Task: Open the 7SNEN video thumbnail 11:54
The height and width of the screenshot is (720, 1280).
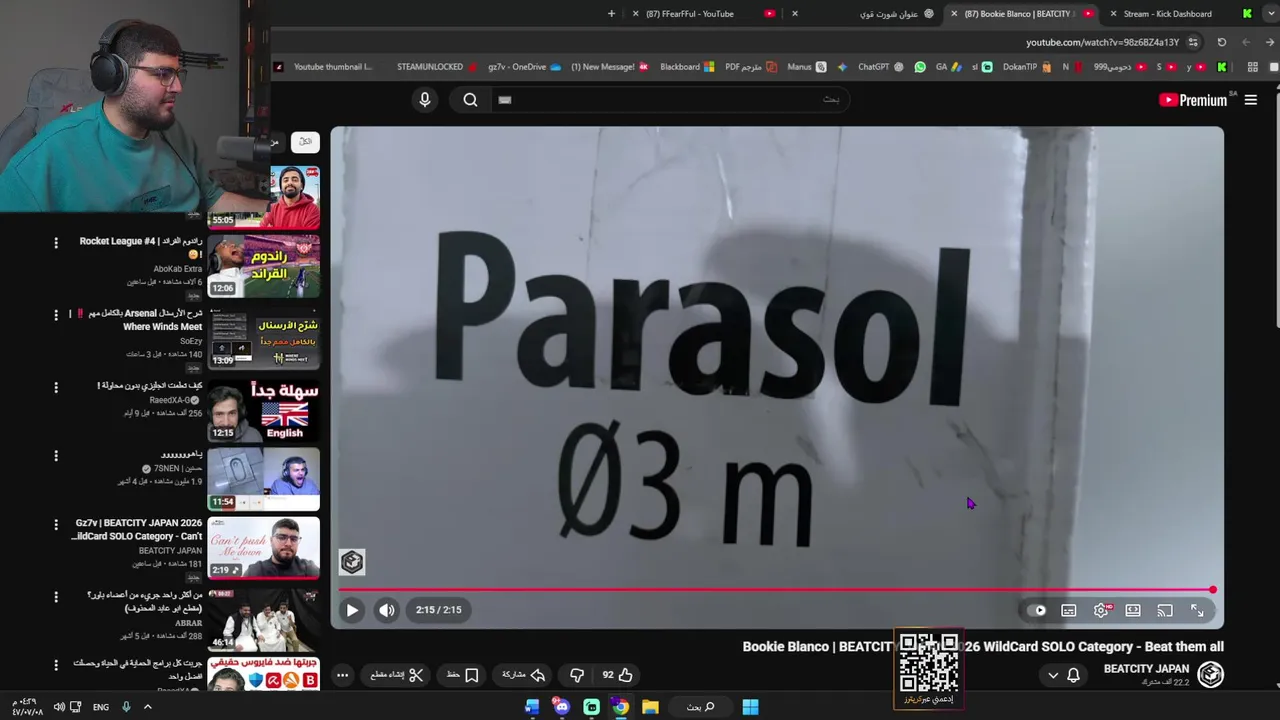Action: point(264,480)
